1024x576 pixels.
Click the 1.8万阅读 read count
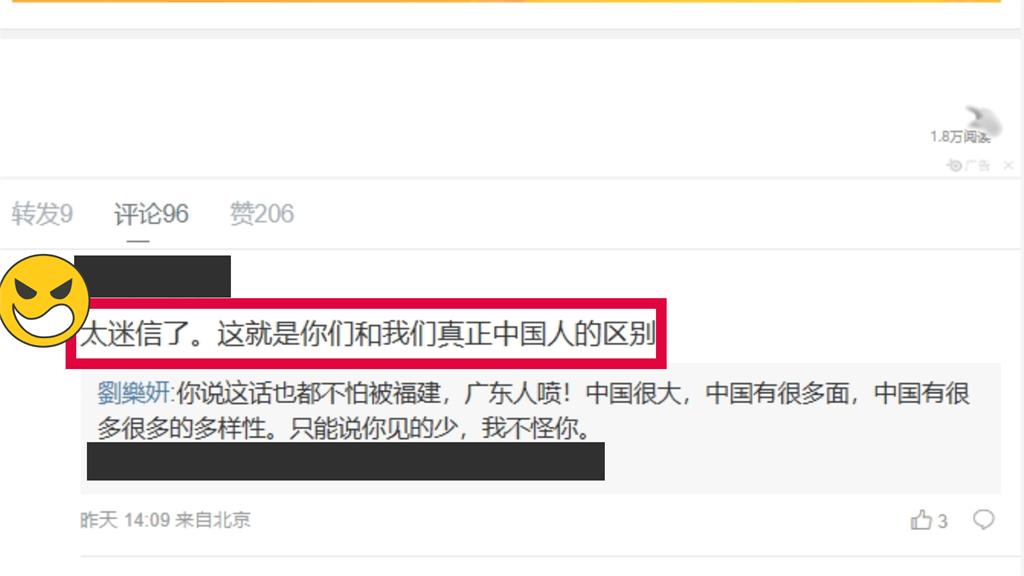(960, 136)
